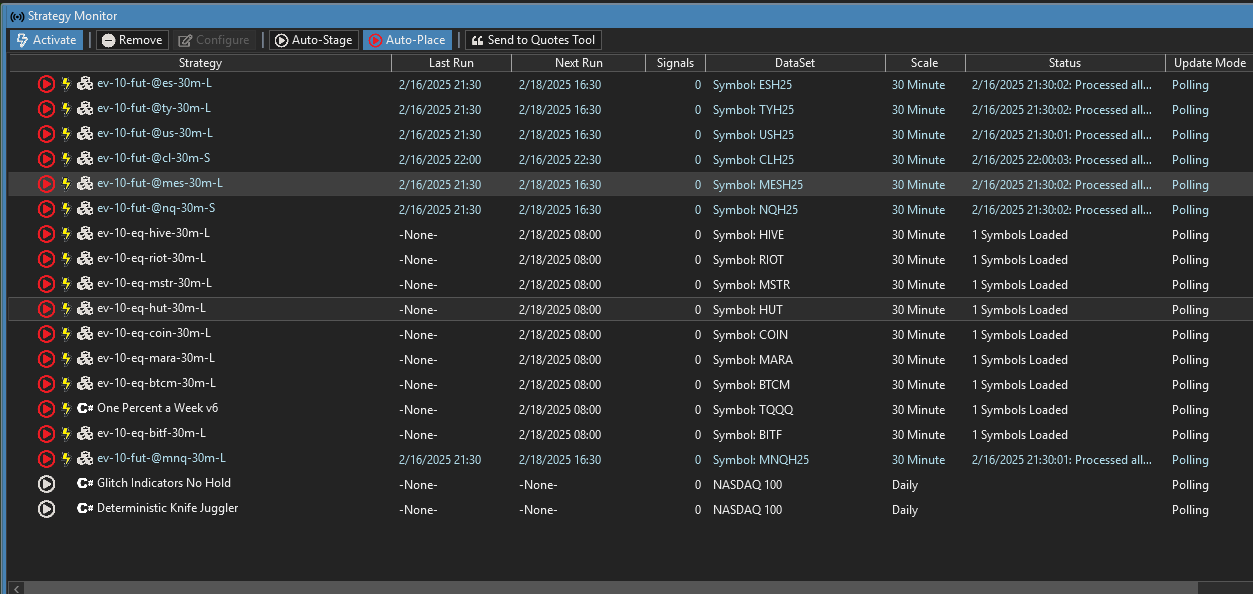Screen dimensions: 1253x594
Task: Click the Strategy Monitor title bar icon
Action: coord(17,16)
